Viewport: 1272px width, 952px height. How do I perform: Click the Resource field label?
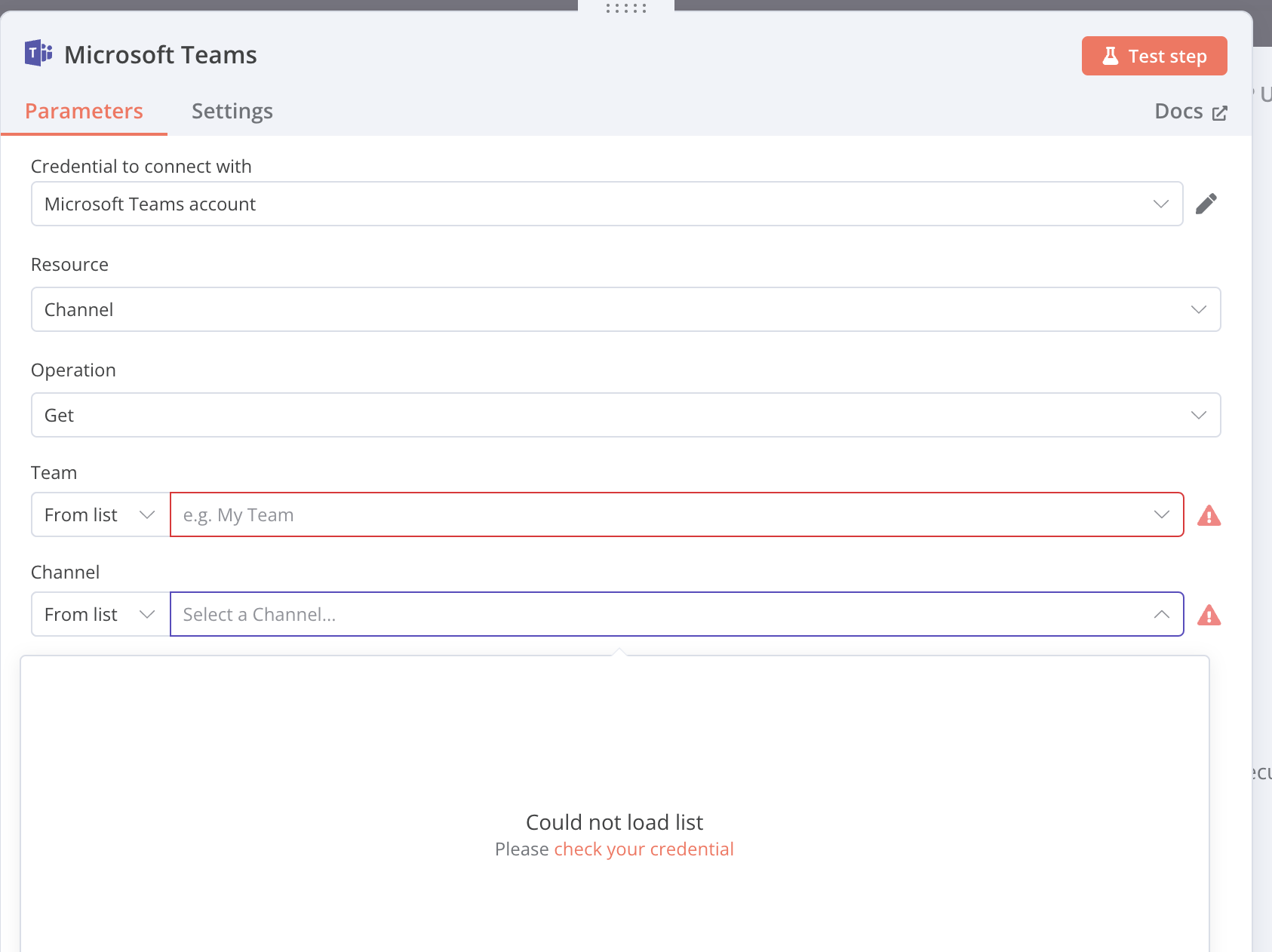(x=69, y=265)
